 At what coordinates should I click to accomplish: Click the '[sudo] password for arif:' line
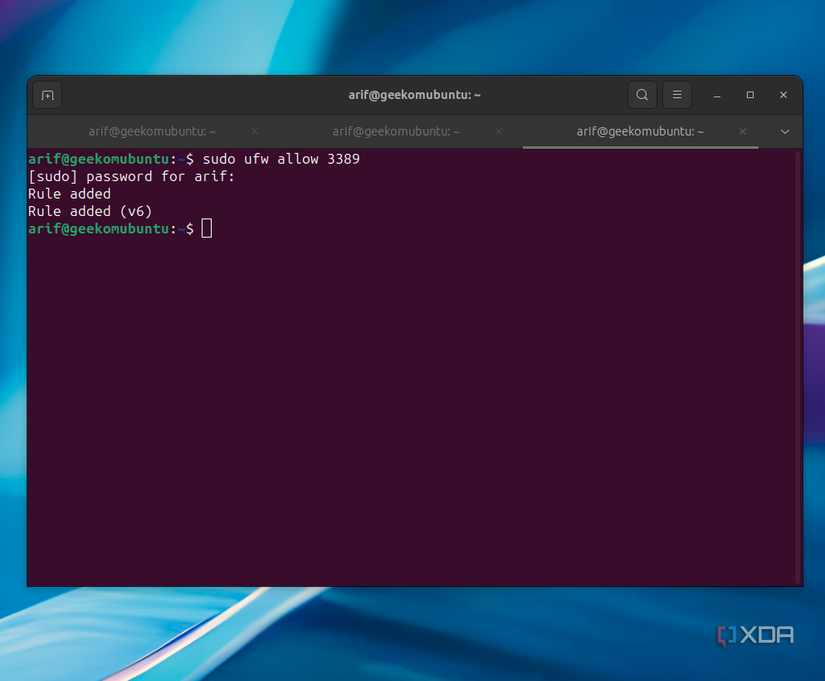pos(131,176)
